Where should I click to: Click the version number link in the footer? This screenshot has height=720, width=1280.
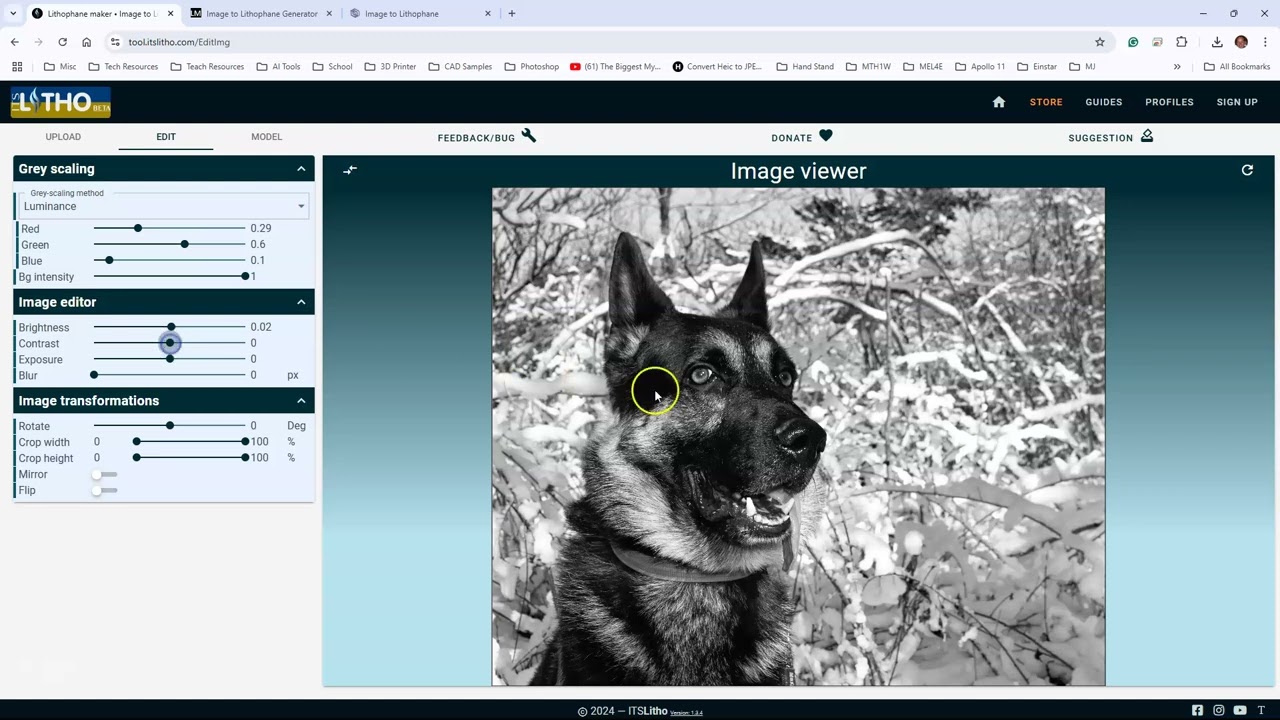point(686,713)
